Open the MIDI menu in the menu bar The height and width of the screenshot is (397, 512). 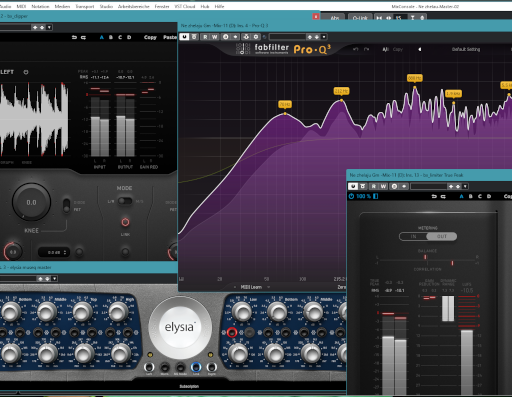(21, 6)
